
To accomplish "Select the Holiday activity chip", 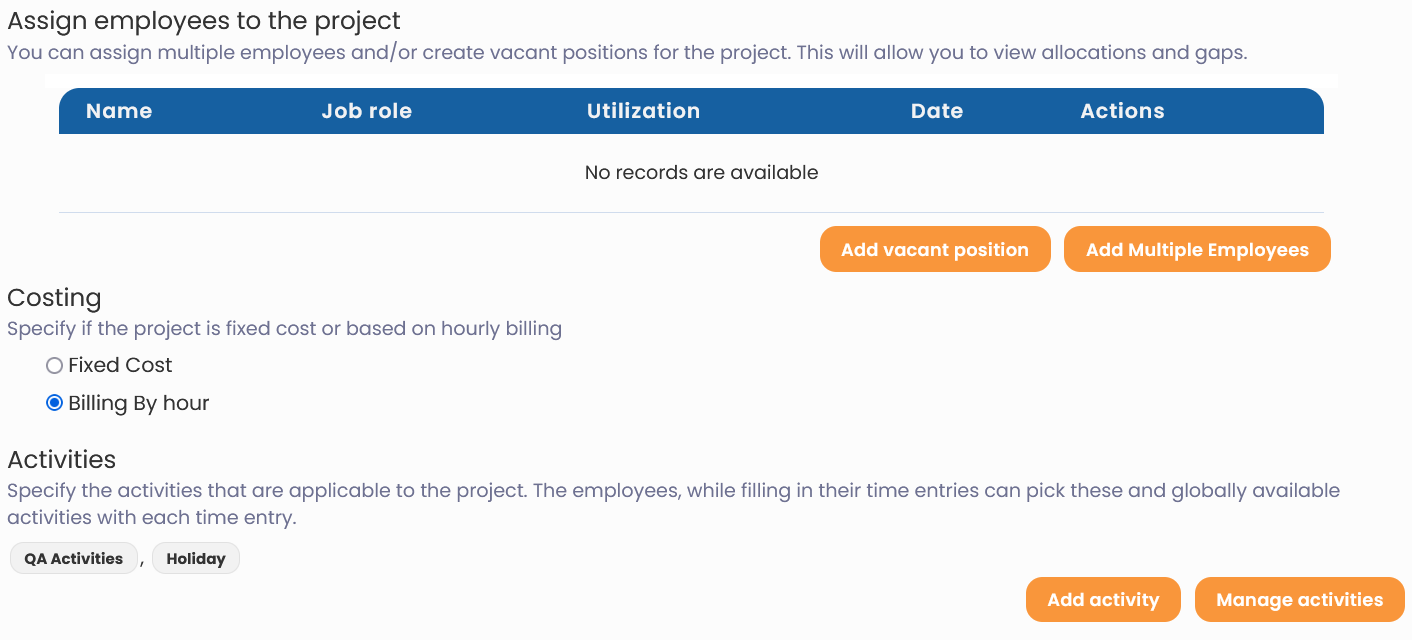I will click(196, 559).
